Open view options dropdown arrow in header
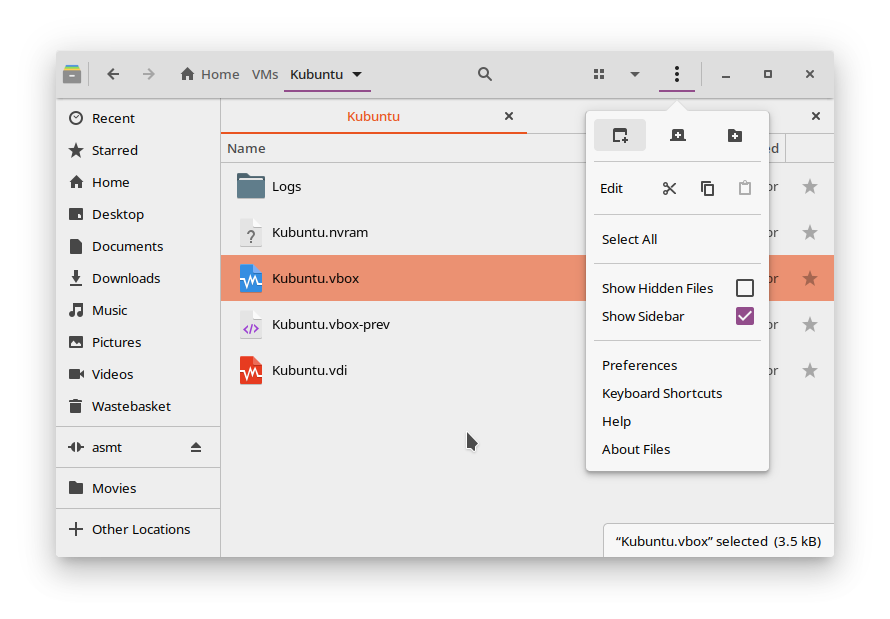This screenshot has height=619, width=890. (x=635, y=74)
